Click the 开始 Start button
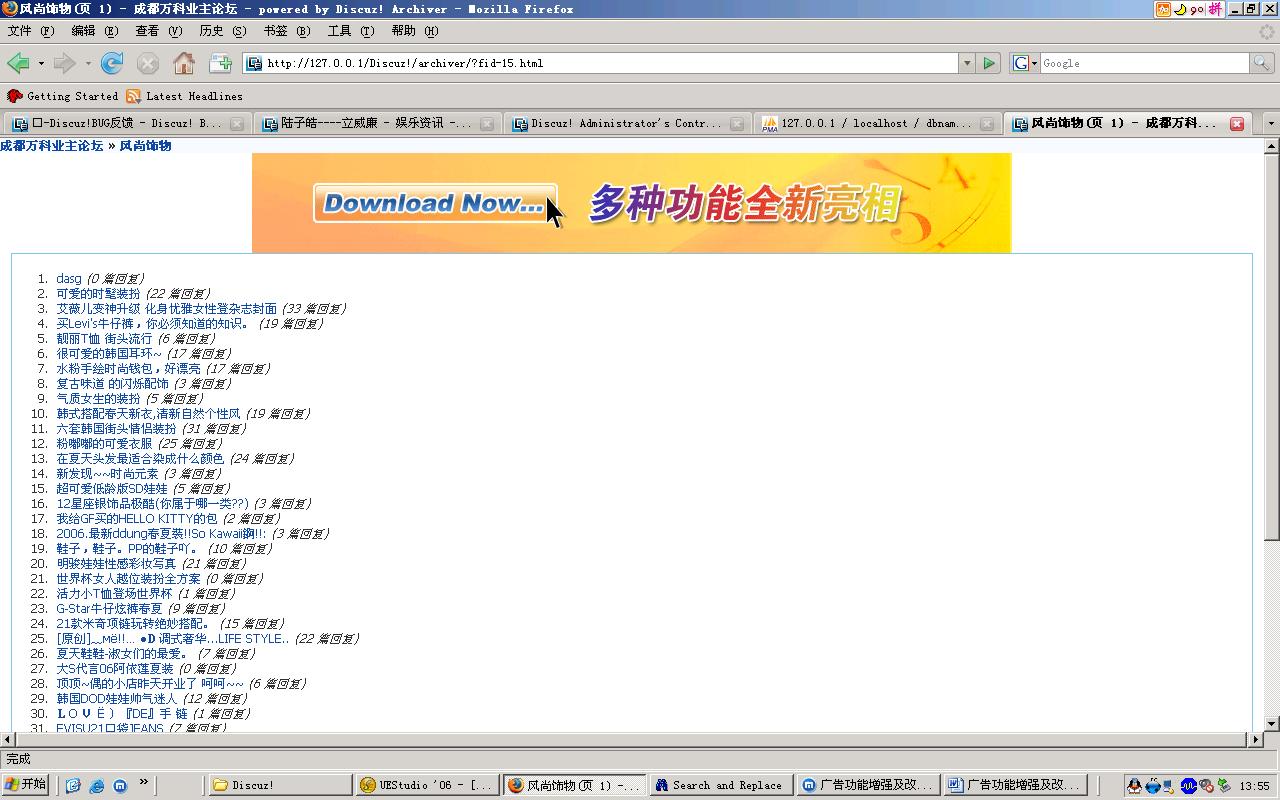 coord(25,785)
